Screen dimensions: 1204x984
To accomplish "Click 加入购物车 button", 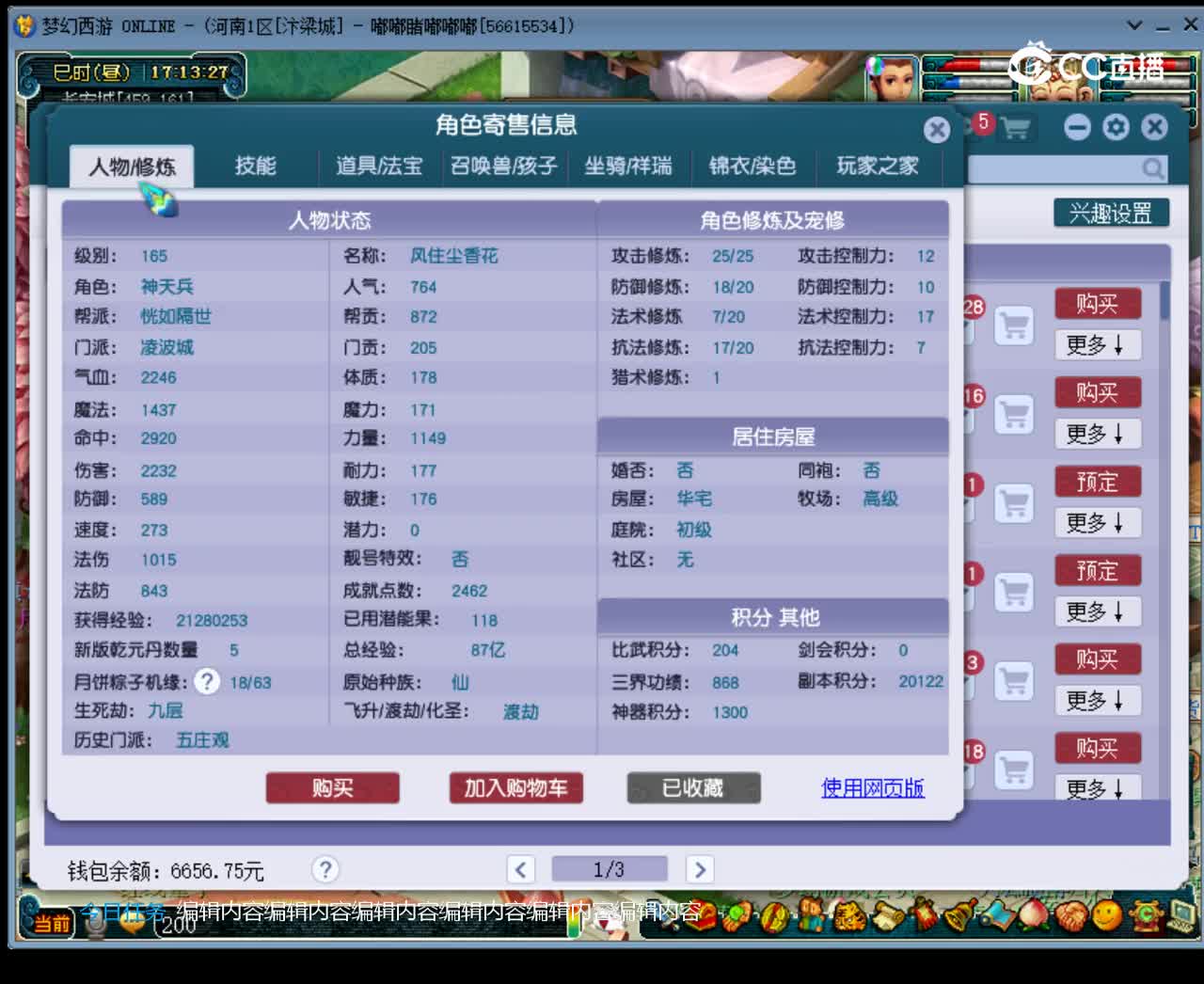I will 515,788.
